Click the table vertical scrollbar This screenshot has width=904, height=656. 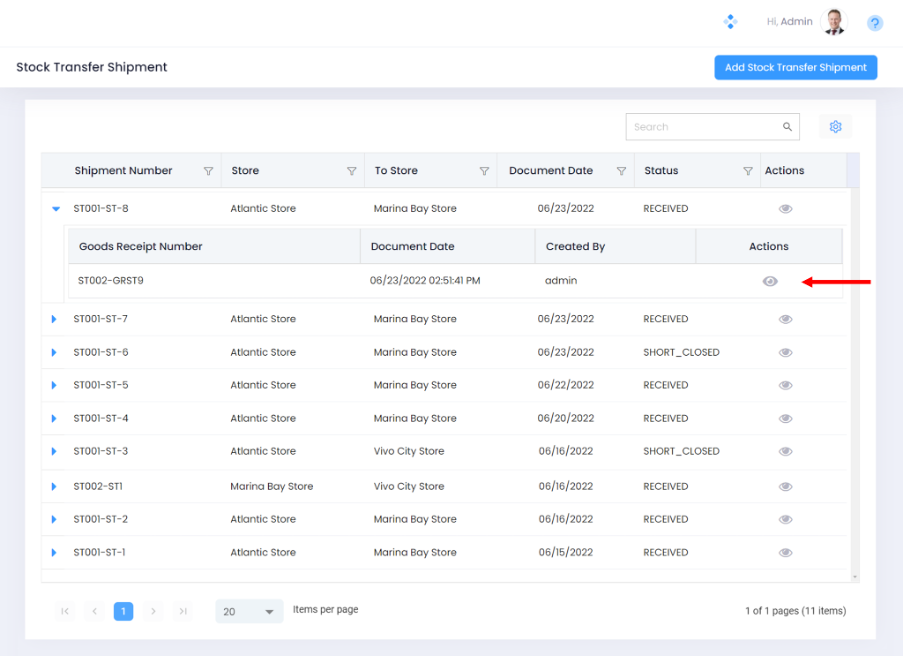pyautogui.click(x=852, y=380)
